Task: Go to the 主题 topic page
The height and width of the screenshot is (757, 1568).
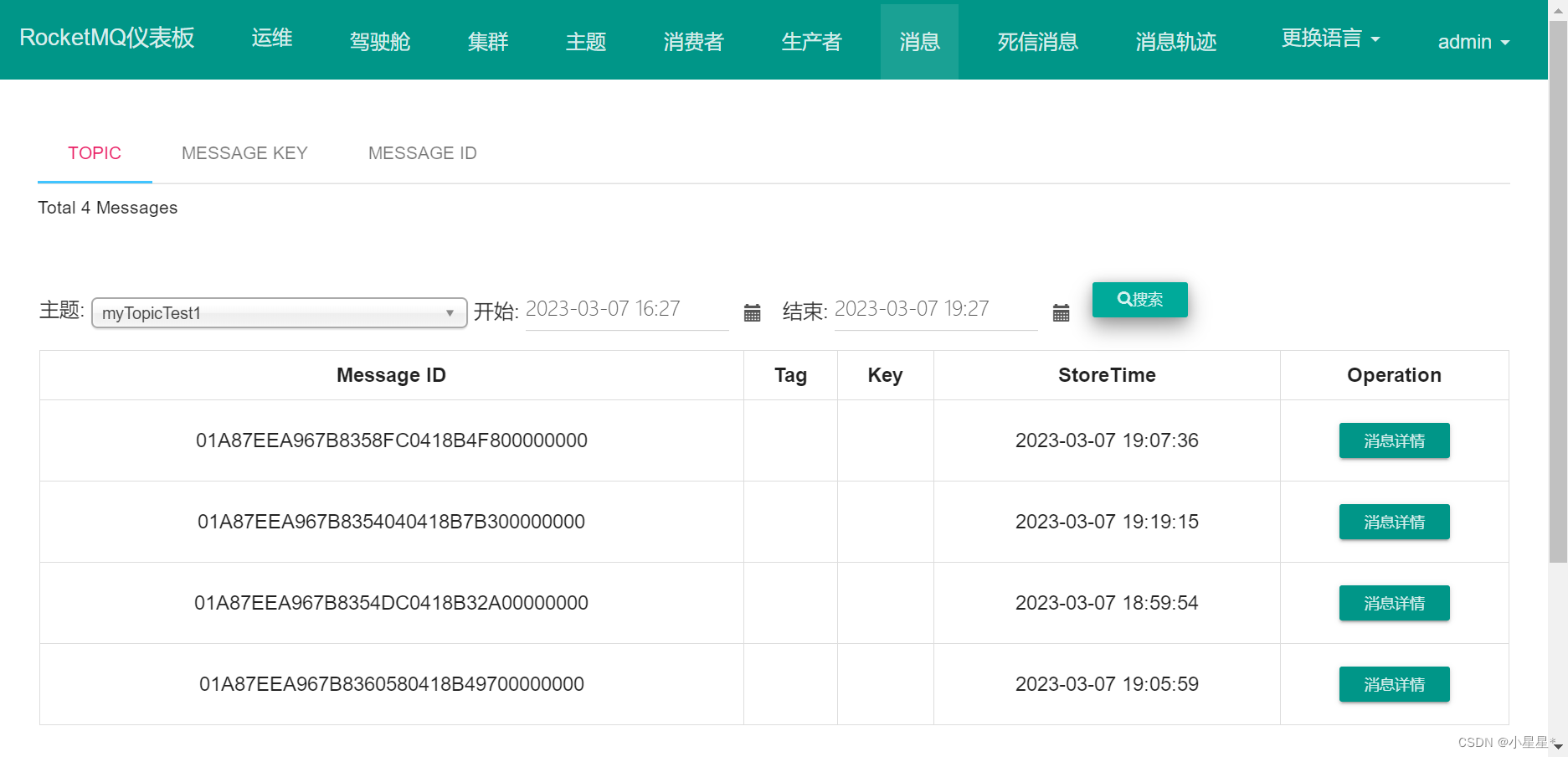Action: click(586, 42)
